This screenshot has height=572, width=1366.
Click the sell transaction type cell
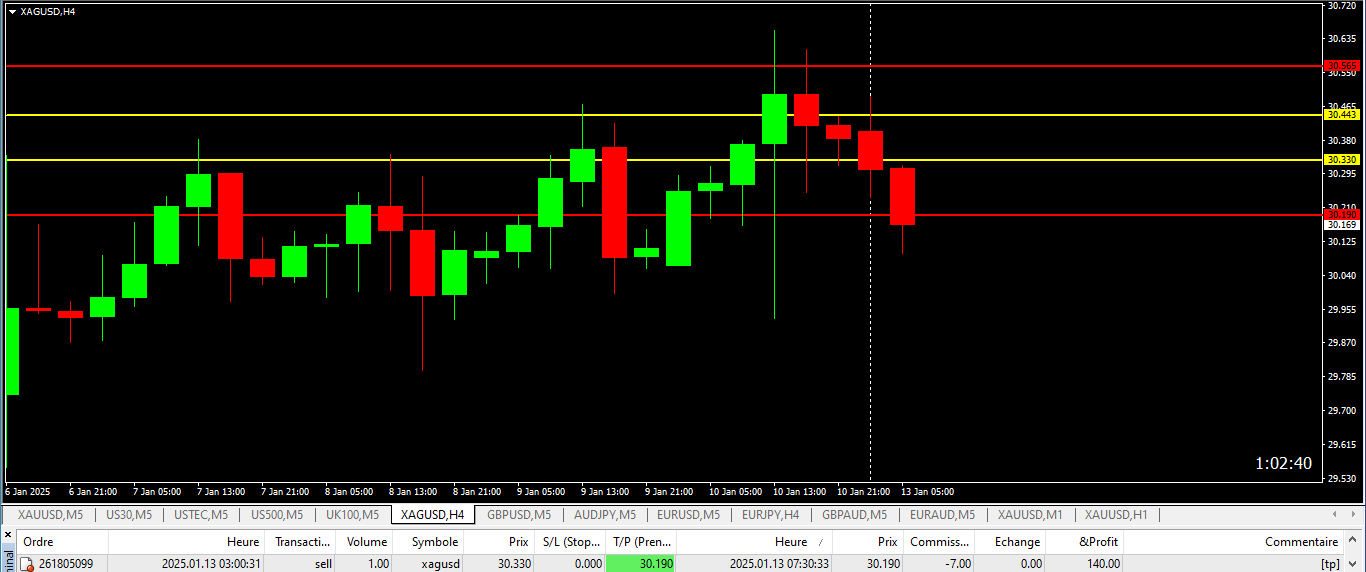[323, 564]
